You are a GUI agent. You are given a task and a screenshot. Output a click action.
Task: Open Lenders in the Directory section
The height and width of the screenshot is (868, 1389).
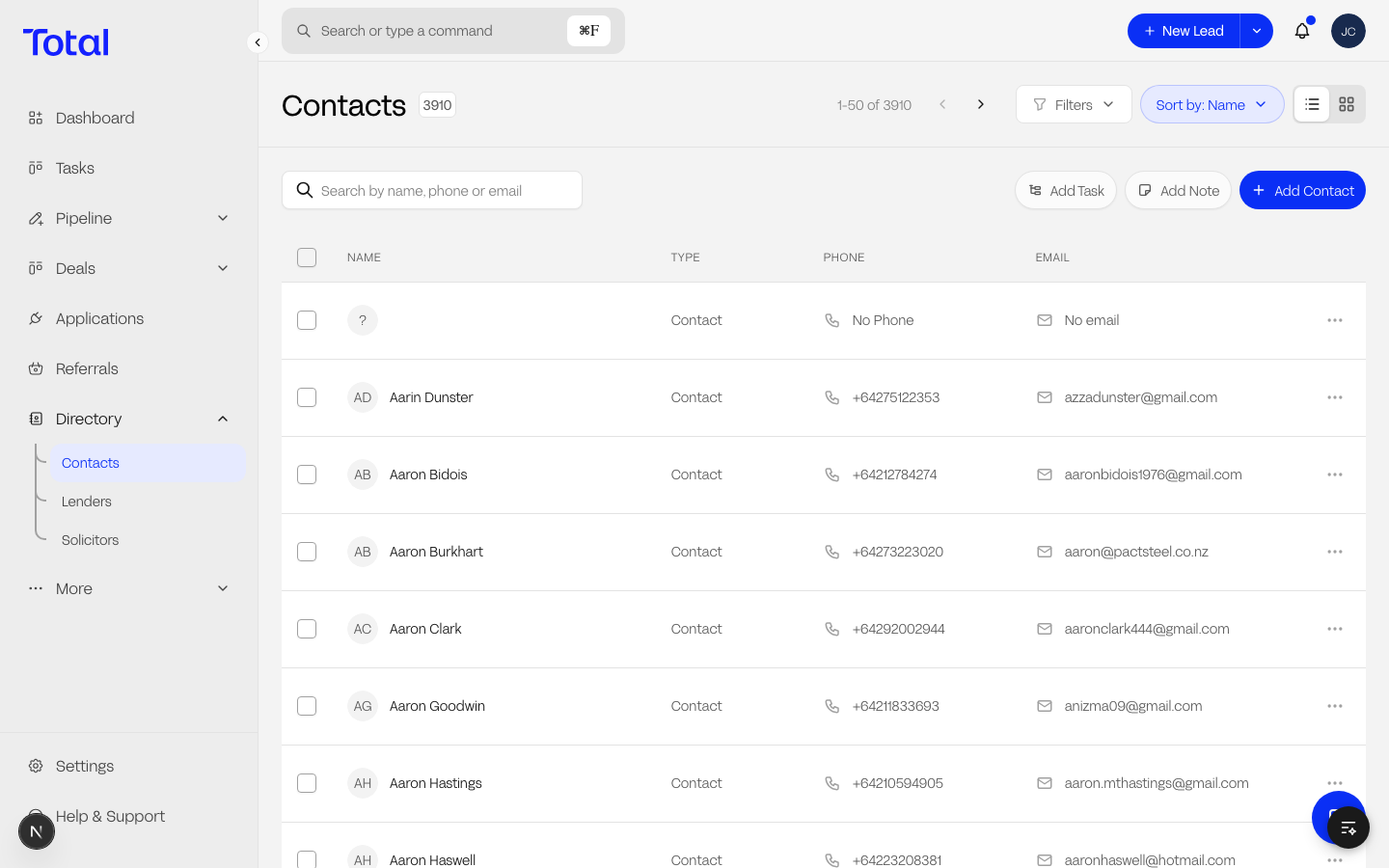point(87,502)
